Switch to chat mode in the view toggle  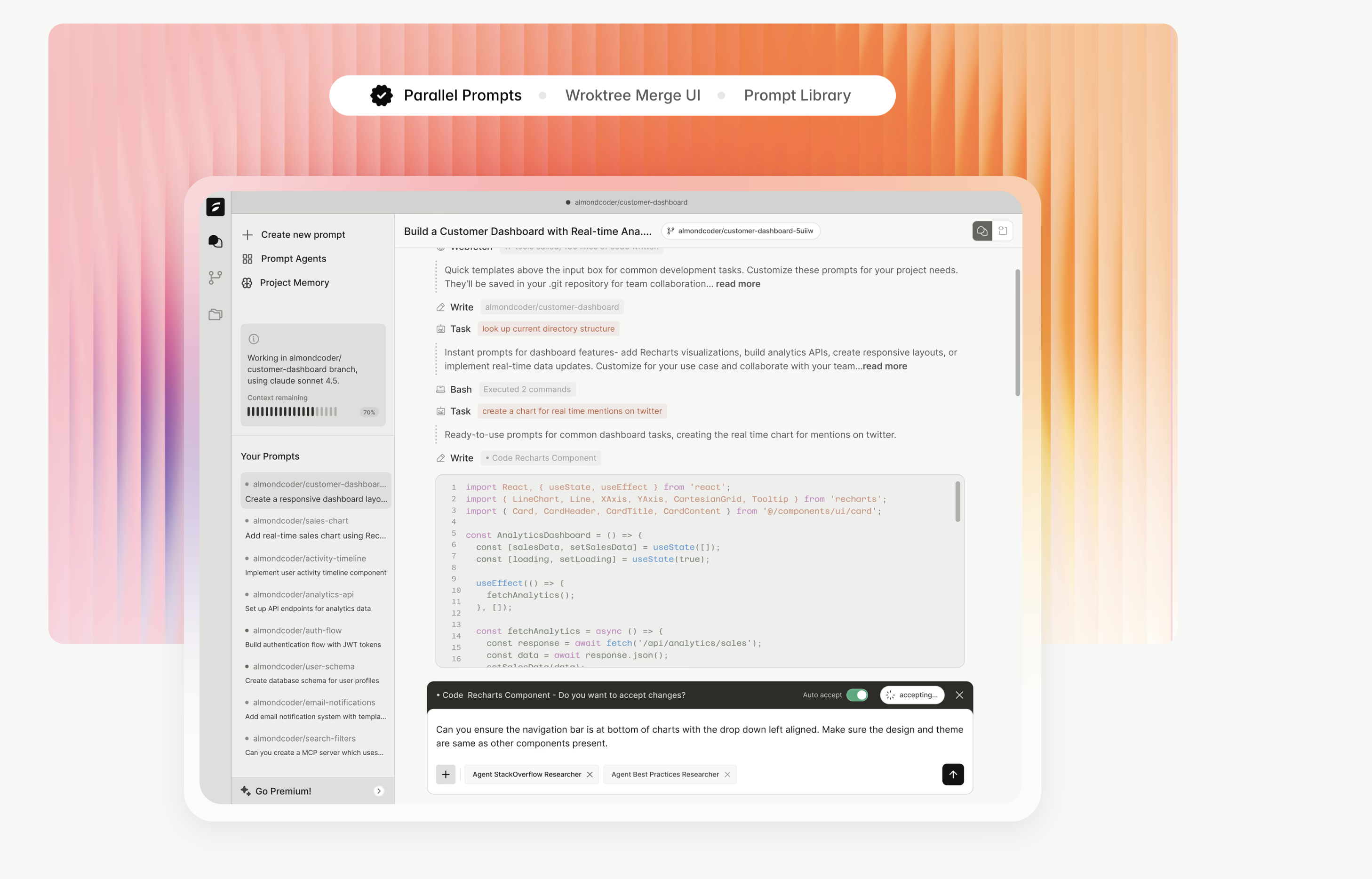(x=982, y=231)
